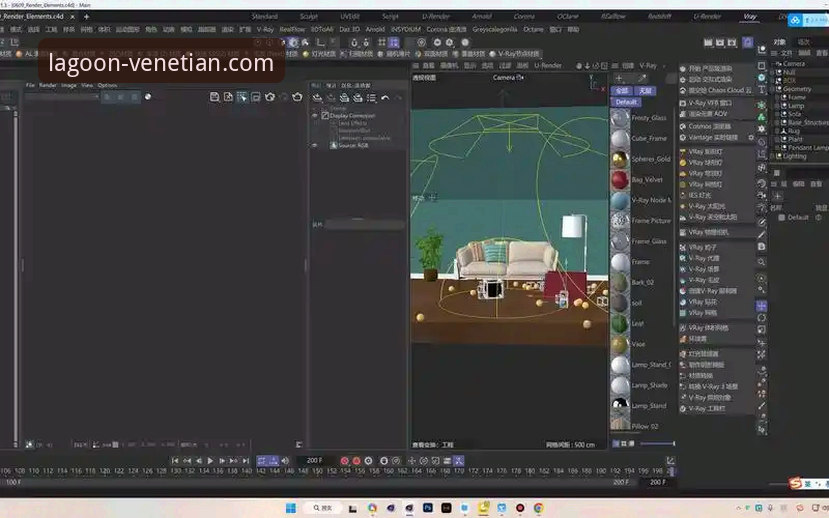Toggle the Default layer checkbox in attributes panel

point(781,217)
